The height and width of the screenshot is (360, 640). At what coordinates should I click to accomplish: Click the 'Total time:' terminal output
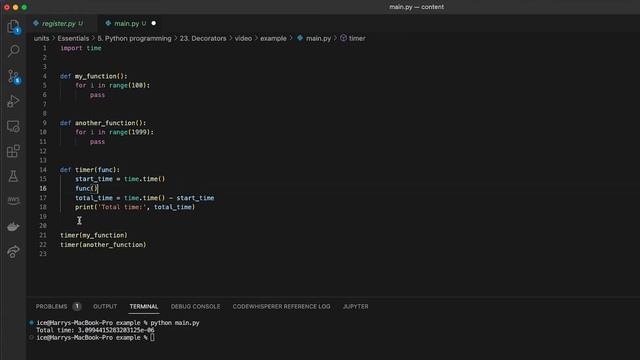click(x=95, y=330)
